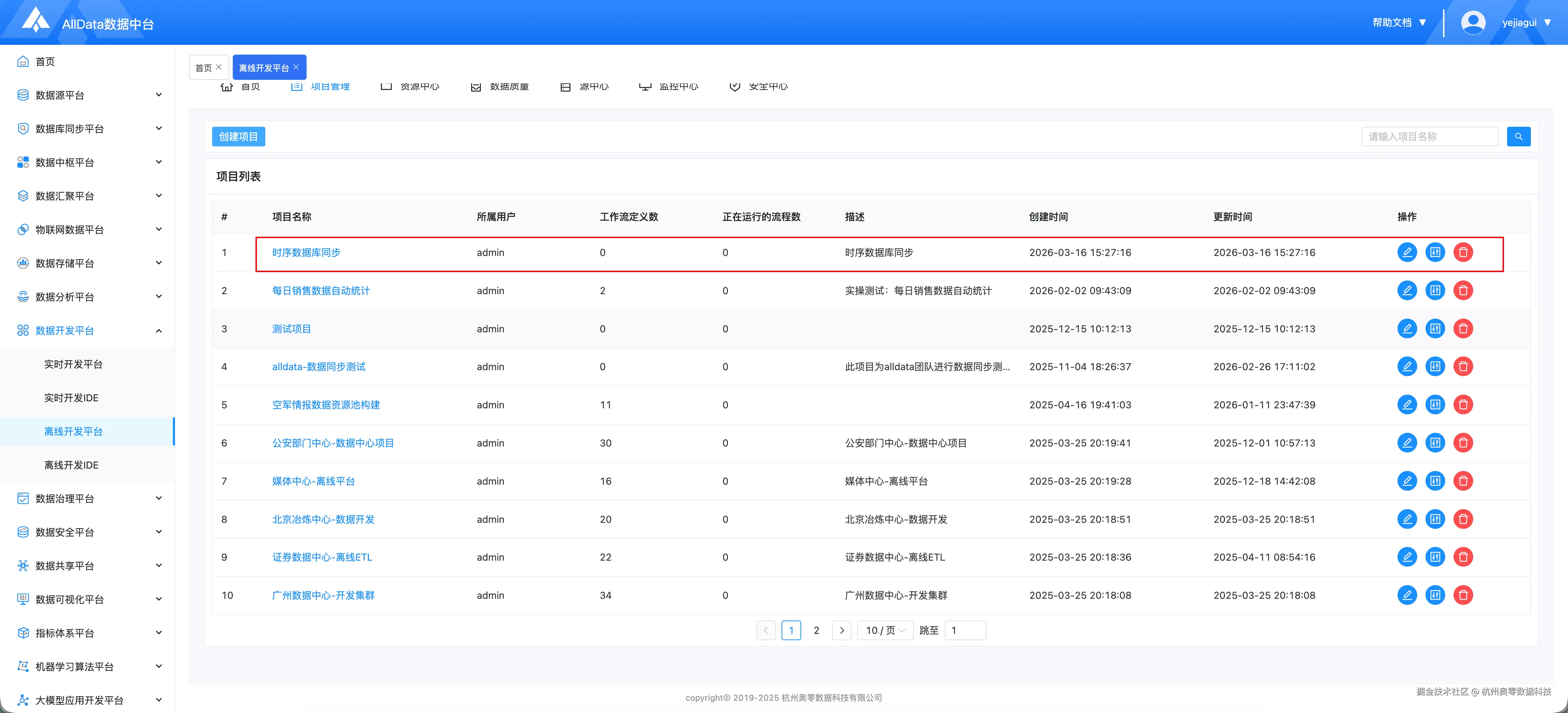Click the 创建项目 button
This screenshot has width=1568, height=713.
[238, 136]
